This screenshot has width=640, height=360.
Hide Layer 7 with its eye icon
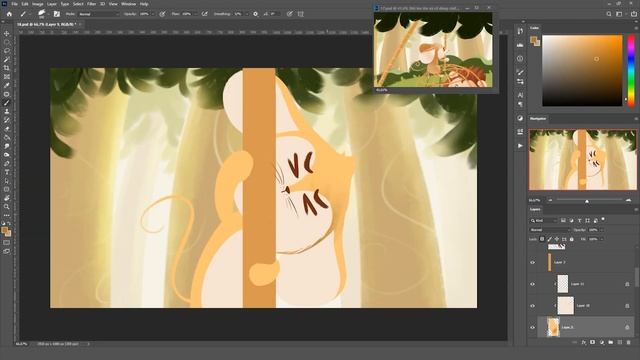pos(532,262)
